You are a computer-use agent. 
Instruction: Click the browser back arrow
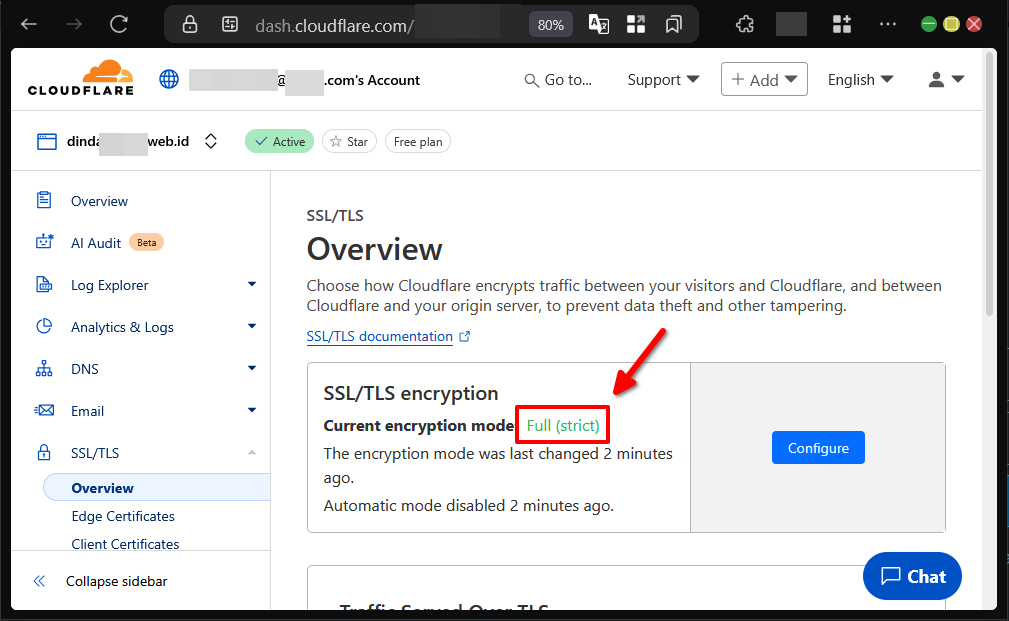(29, 24)
